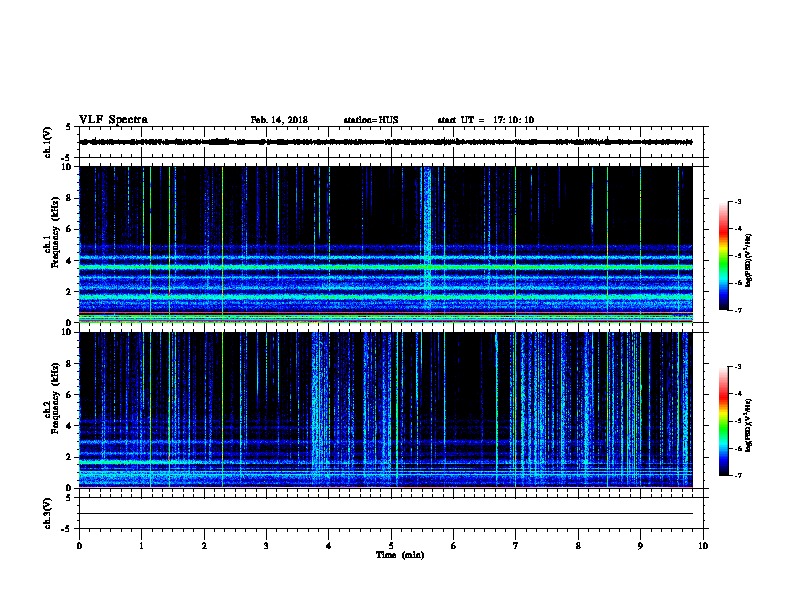Click the time axis tick label "1"
The height and width of the screenshot is (612, 792).
141,546
